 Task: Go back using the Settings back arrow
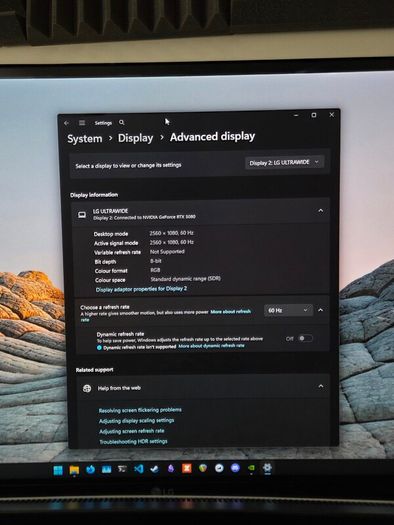point(66,123)
